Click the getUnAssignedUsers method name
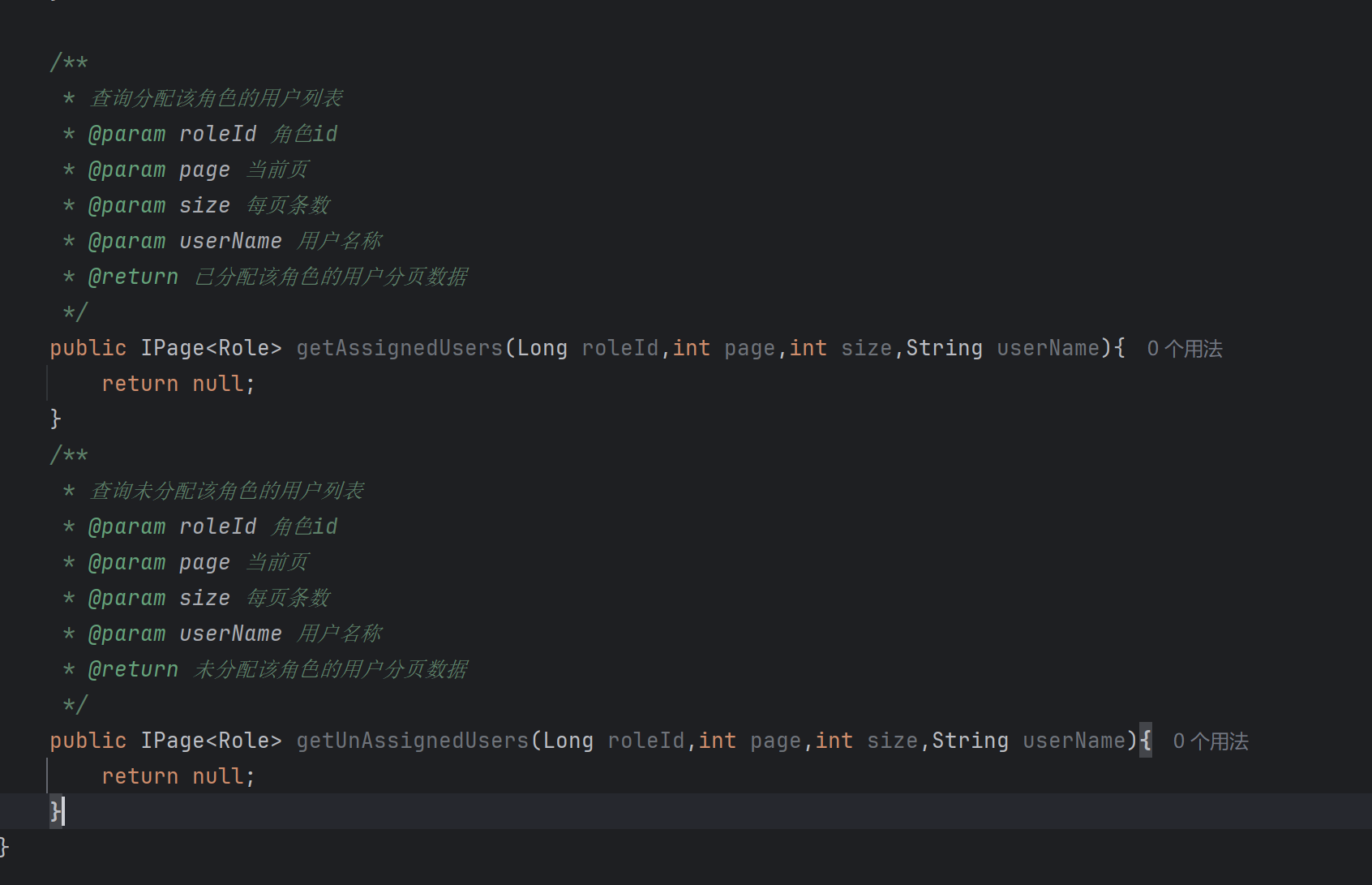This screenshot has height=885, width=1372. pos(412,741)
